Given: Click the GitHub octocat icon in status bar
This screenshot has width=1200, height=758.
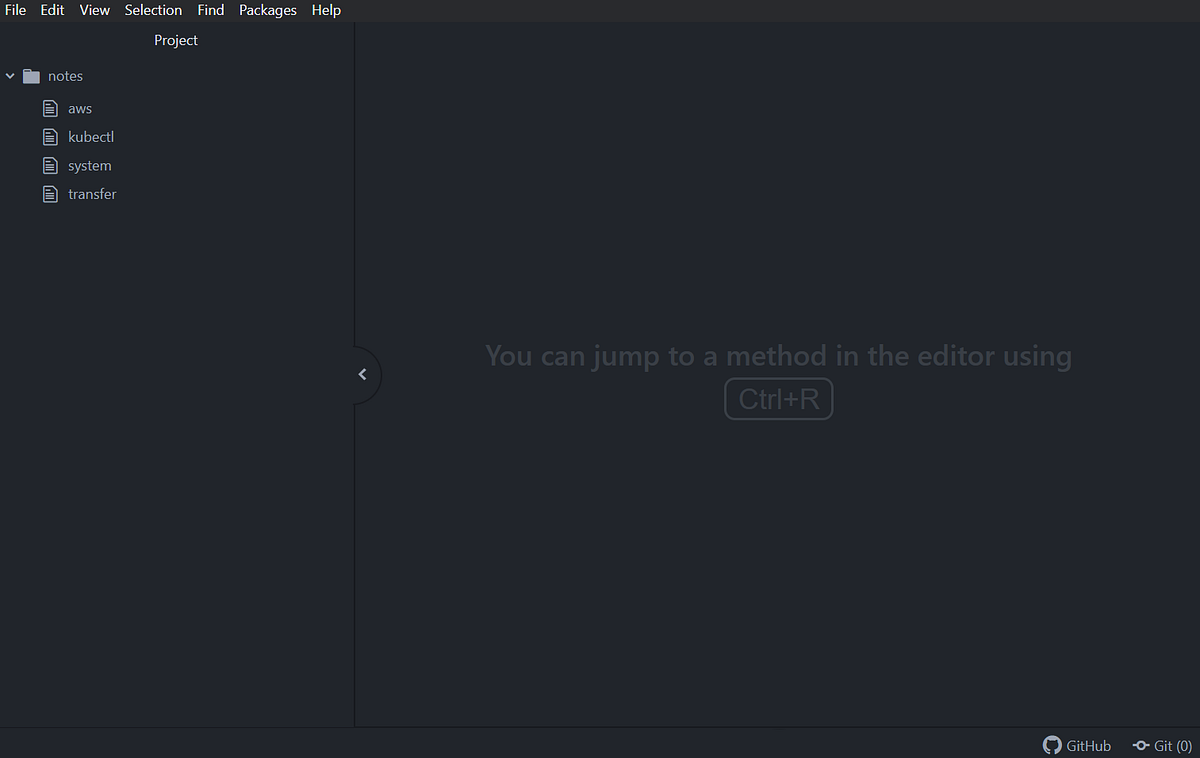Looking at the screenshot, I should [1051, 745].
